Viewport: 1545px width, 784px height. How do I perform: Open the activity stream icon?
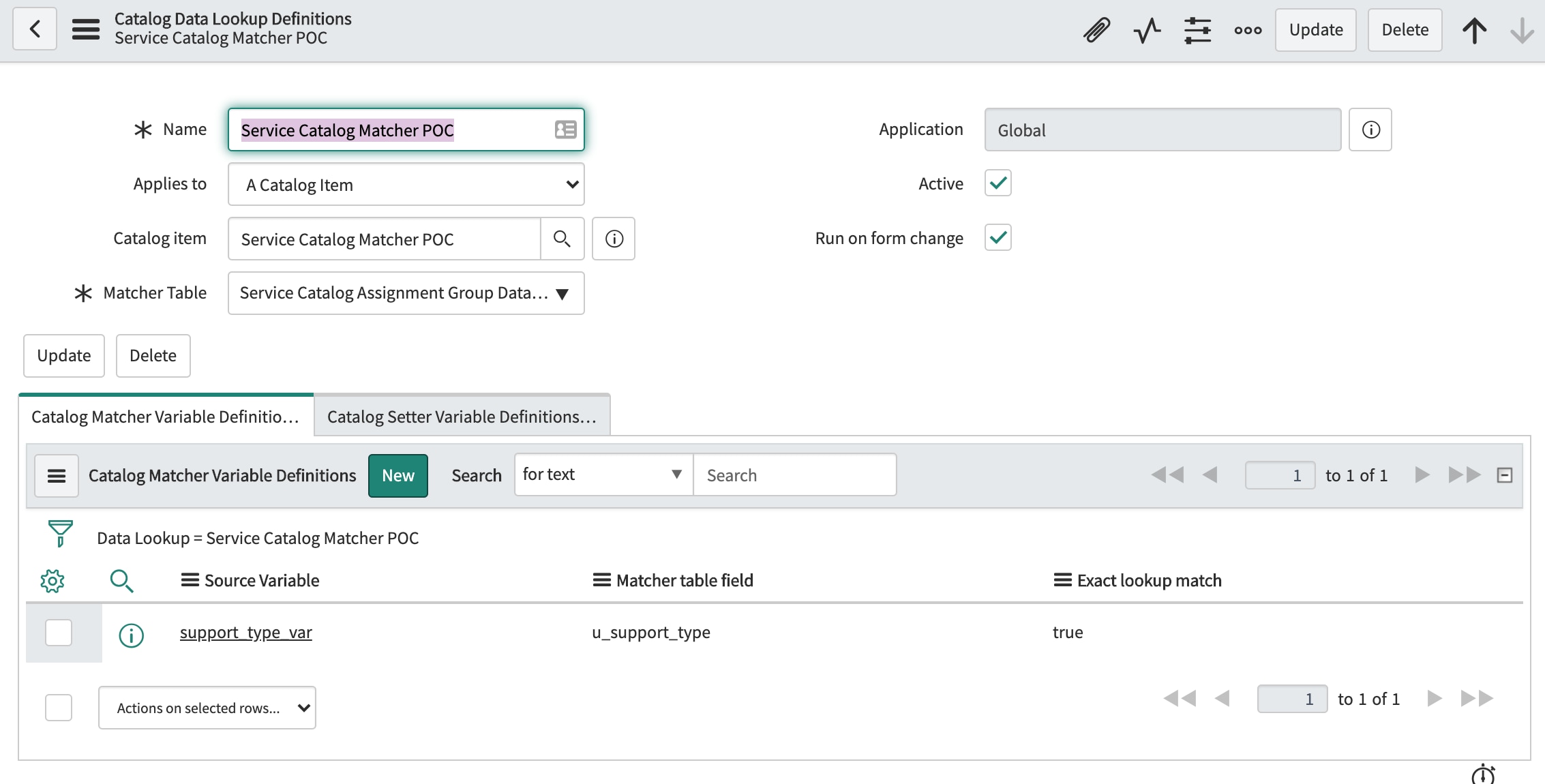click(x=1147, y=30)
